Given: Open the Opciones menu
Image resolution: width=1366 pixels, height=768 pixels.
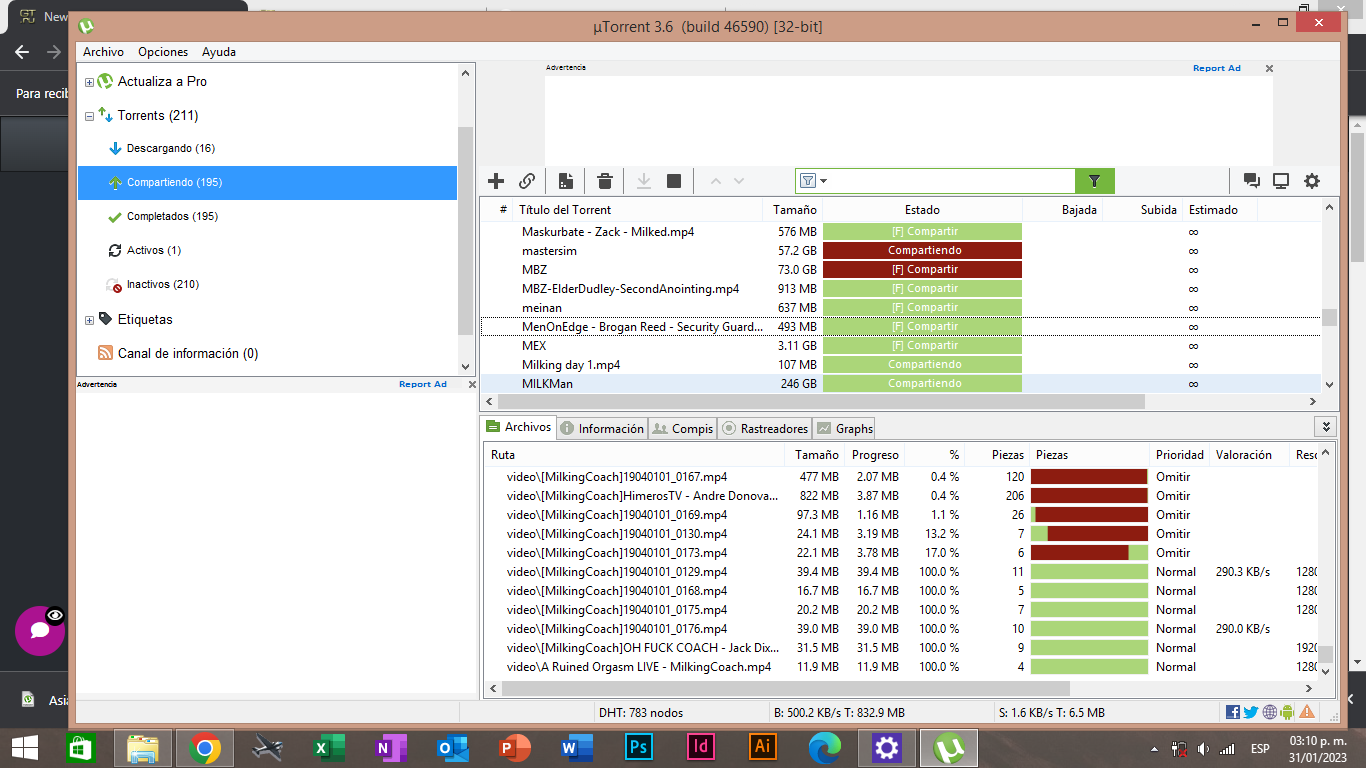Looking at the screenshot, I should click(x=163, y=52).
